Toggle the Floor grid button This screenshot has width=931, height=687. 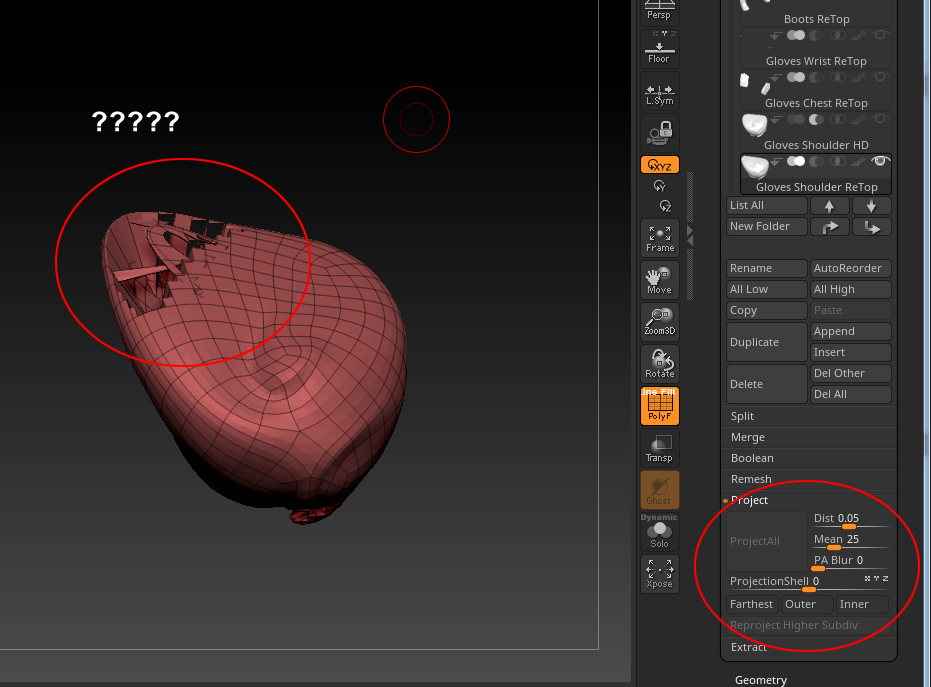pyautogui.click(x=659, y=48)
